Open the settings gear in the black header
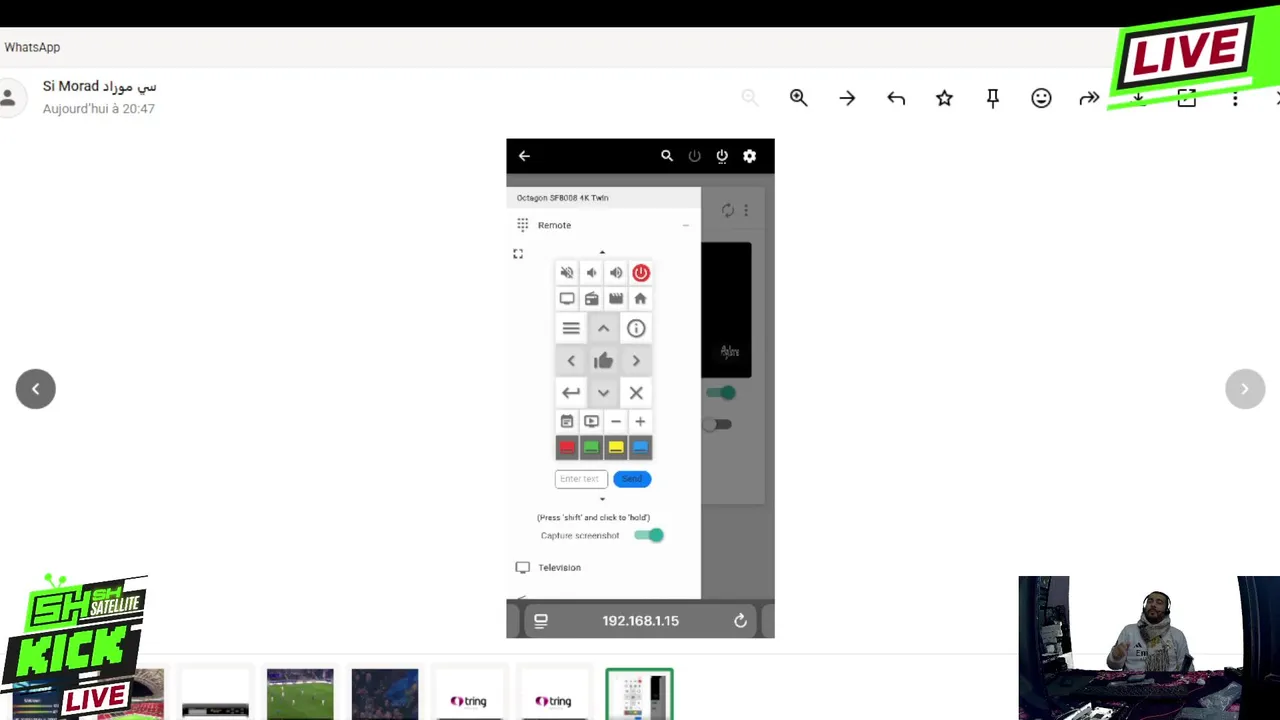 click(749, 156)
